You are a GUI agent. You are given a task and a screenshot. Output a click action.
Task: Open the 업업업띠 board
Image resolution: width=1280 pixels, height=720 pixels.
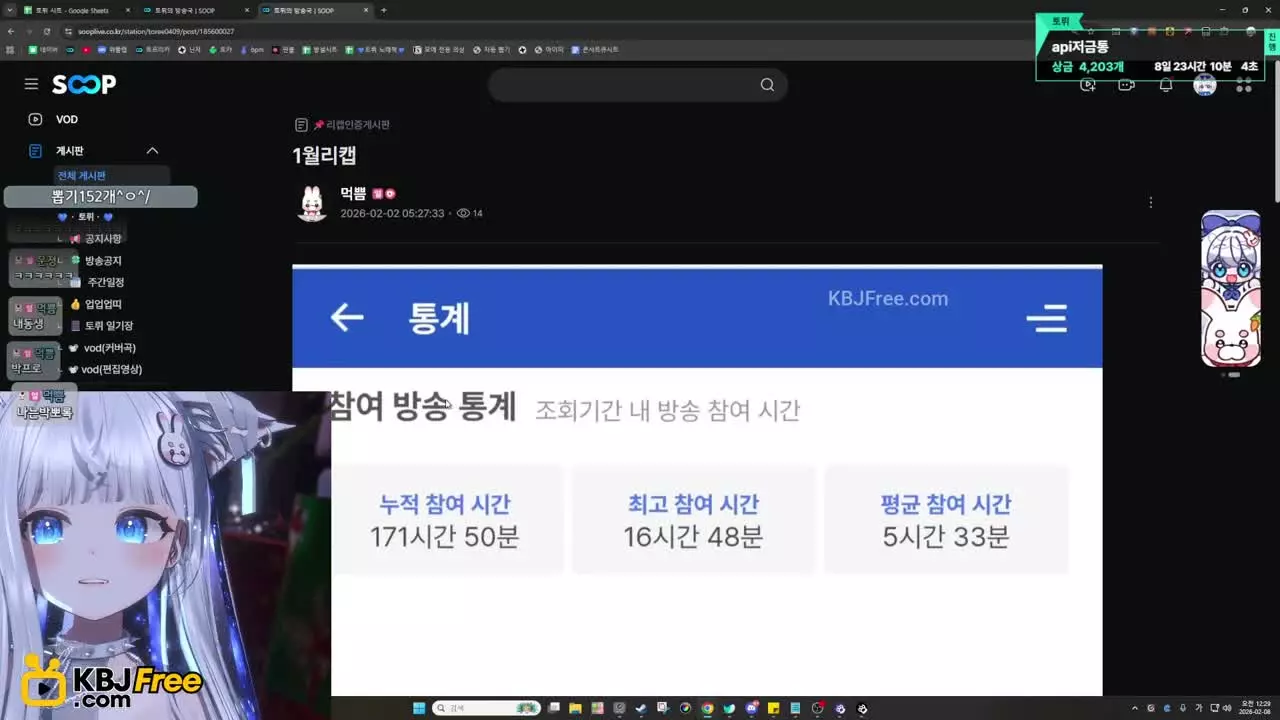[x=103, y=304]
